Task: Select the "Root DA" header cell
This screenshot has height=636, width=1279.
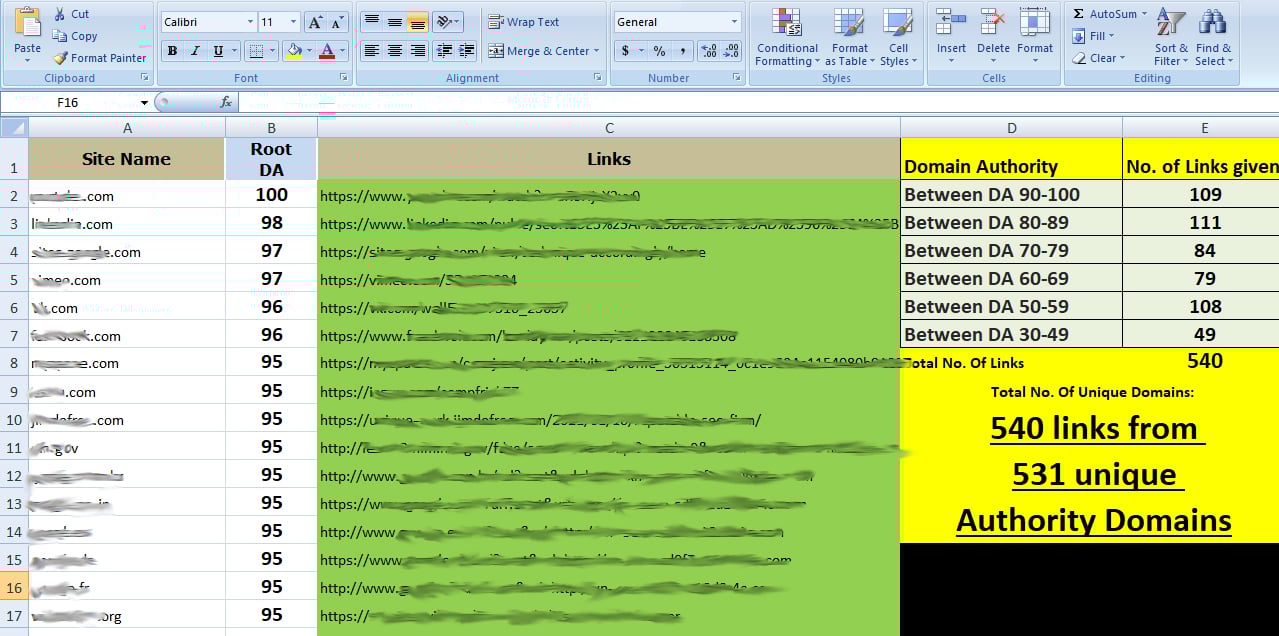Action: pos(271,159)
